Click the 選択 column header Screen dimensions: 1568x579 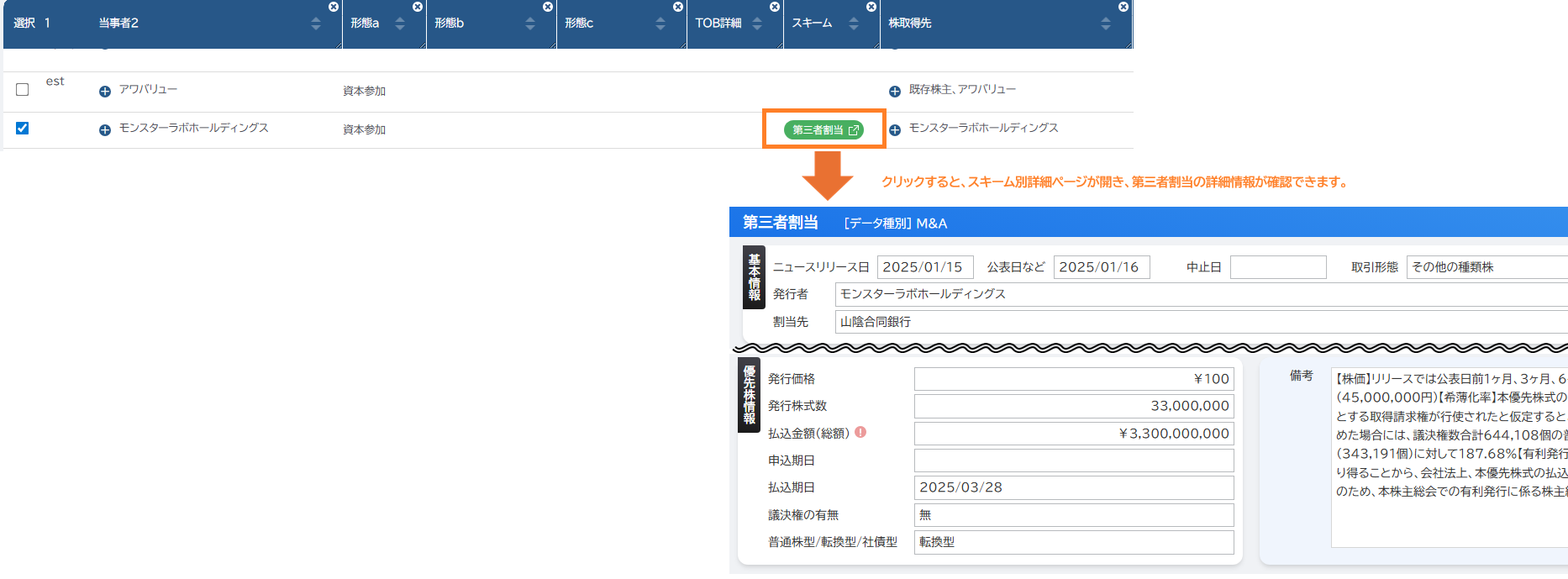coord(24,24)
